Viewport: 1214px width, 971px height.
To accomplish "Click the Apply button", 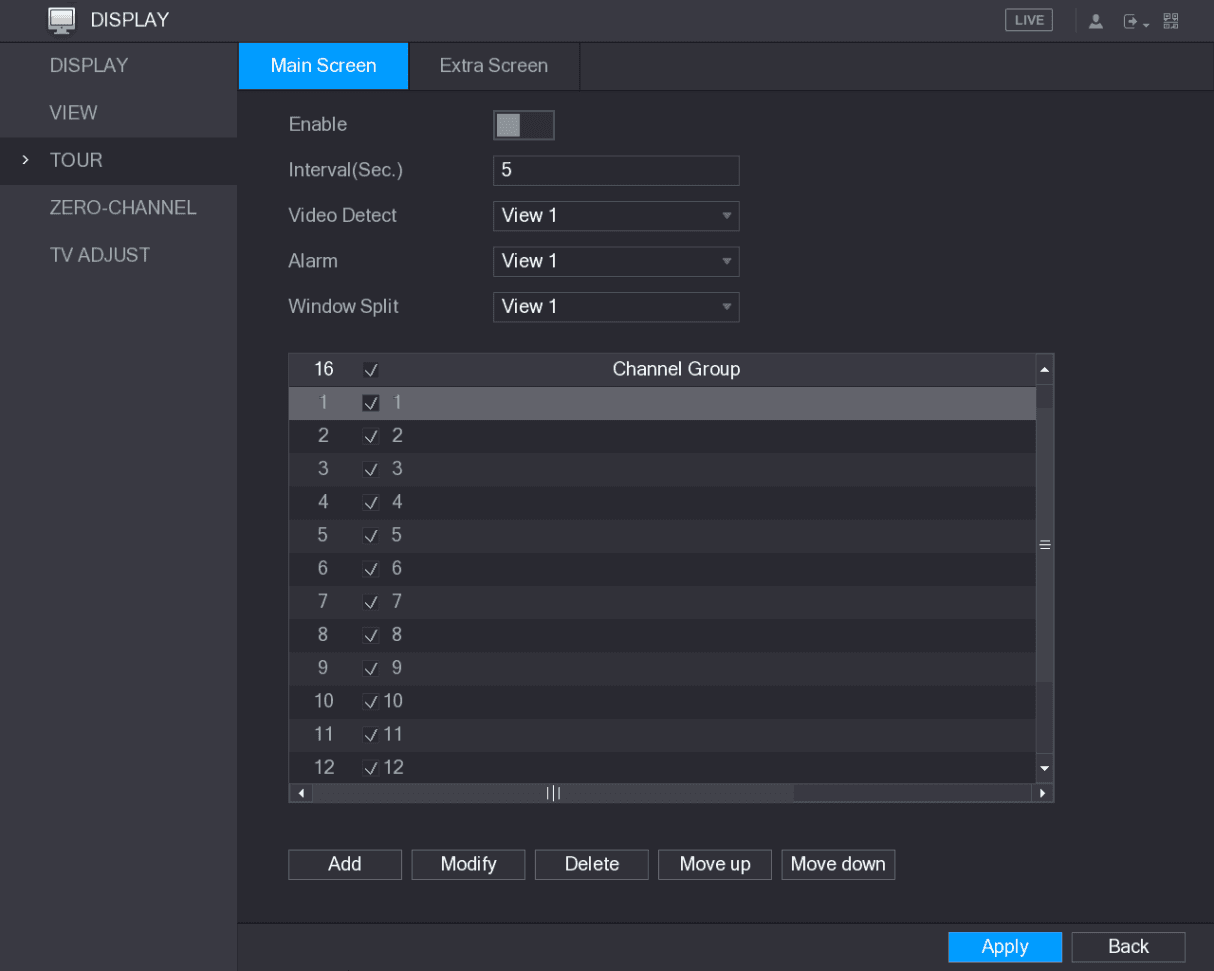I will (x=1005, y=947).
